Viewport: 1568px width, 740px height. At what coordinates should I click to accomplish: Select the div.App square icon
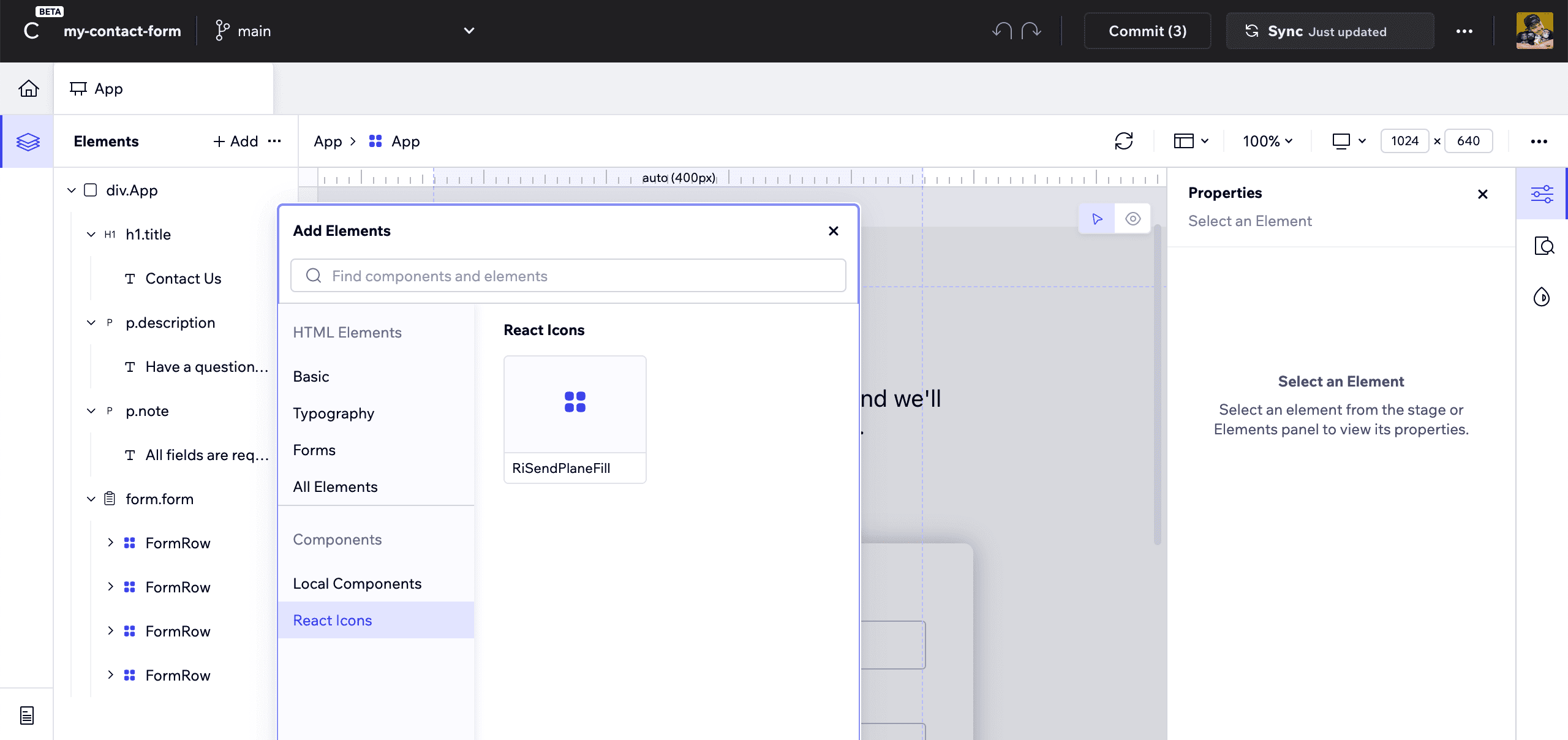91,190
